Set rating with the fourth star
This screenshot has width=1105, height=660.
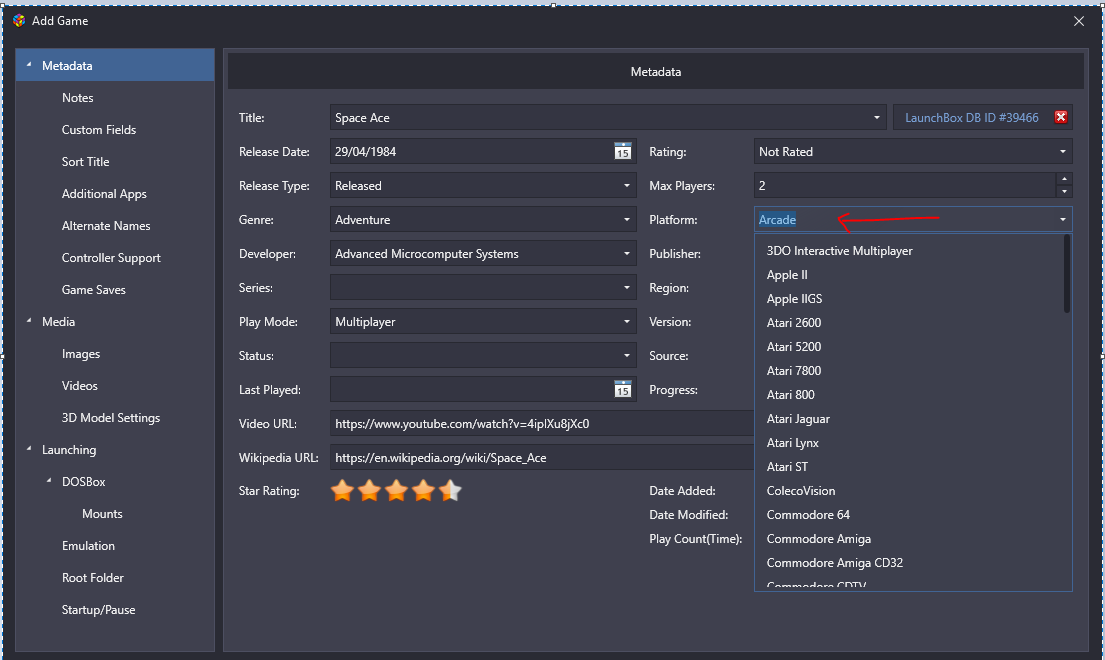[423, 490]
